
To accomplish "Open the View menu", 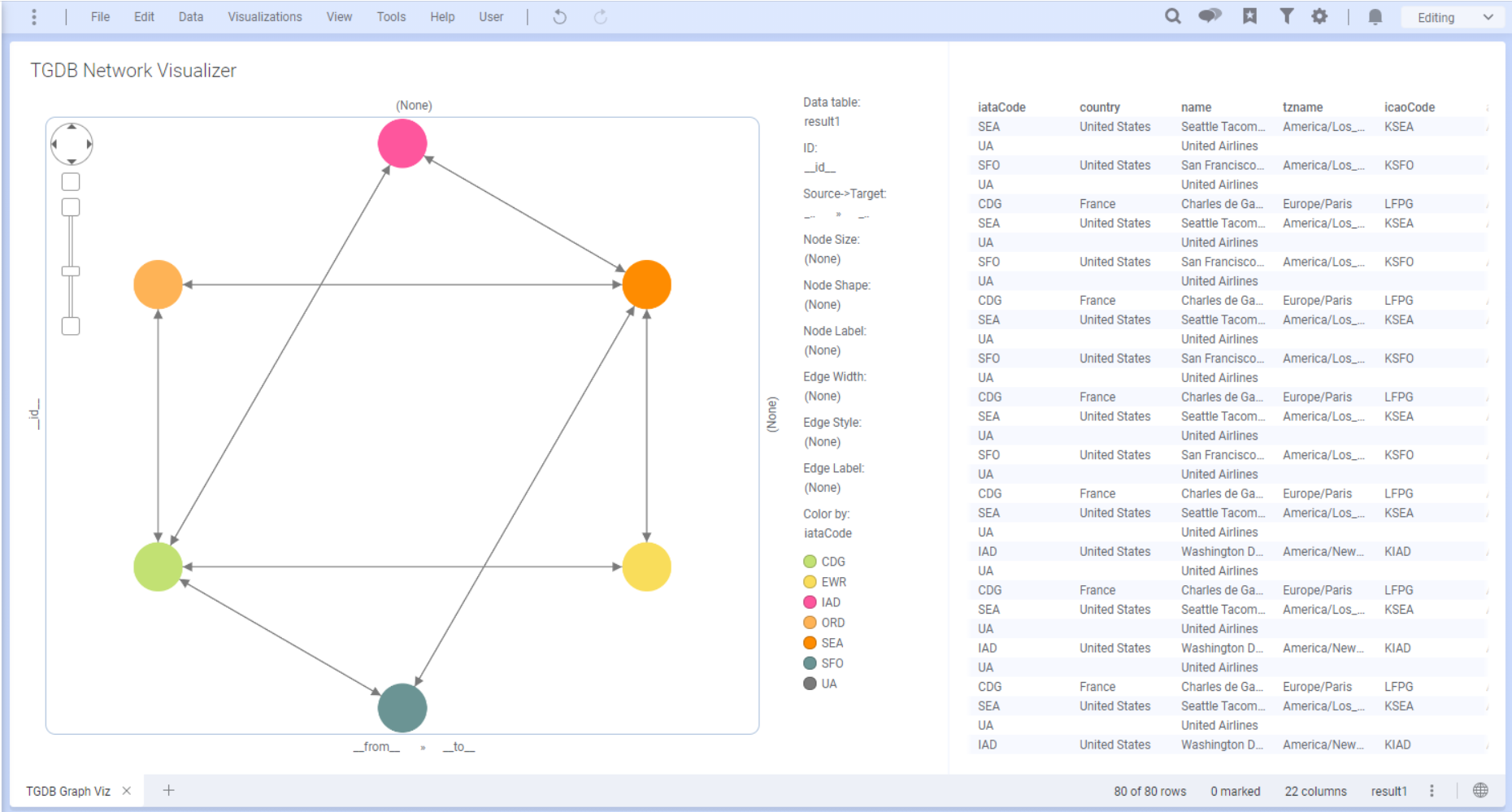I will [339, 17].
